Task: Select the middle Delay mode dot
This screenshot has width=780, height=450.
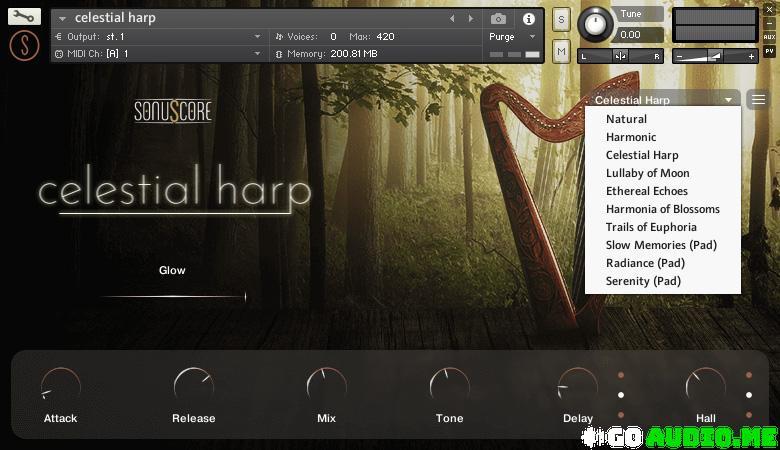Action: (x=621, y=395)
